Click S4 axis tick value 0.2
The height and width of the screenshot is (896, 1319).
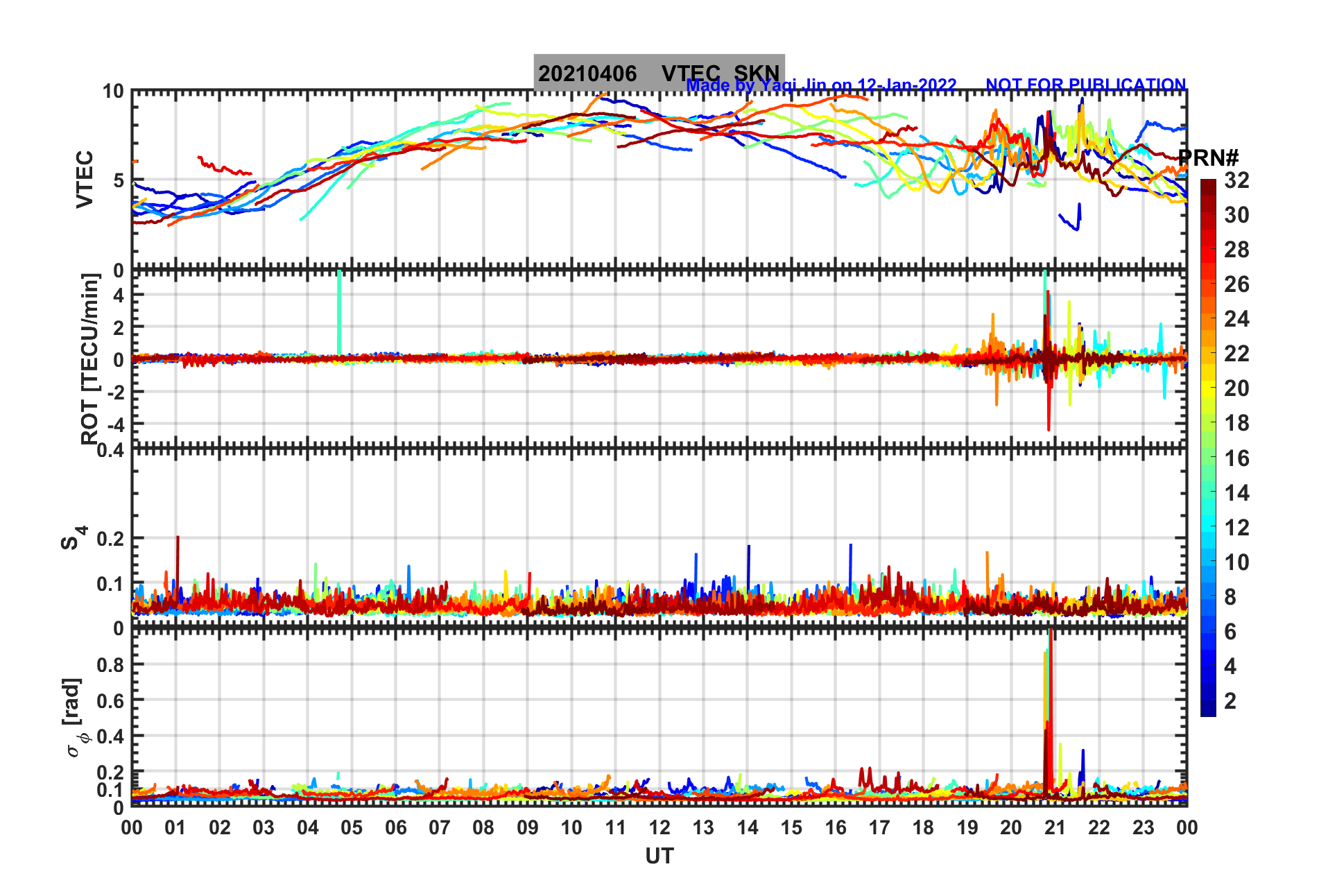pyautogui.click(x=111, y=538)
